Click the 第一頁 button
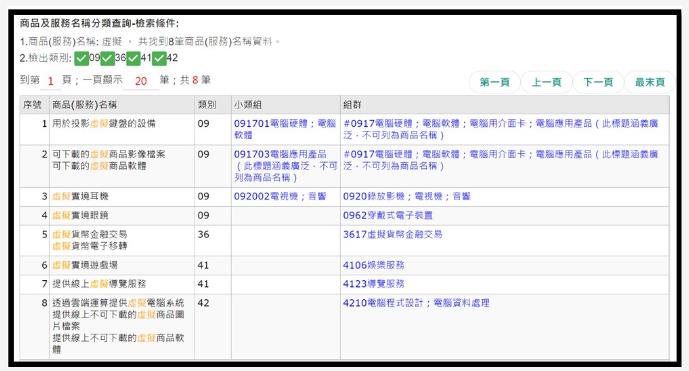Screen dimensions: 689x371 point(494,82)
